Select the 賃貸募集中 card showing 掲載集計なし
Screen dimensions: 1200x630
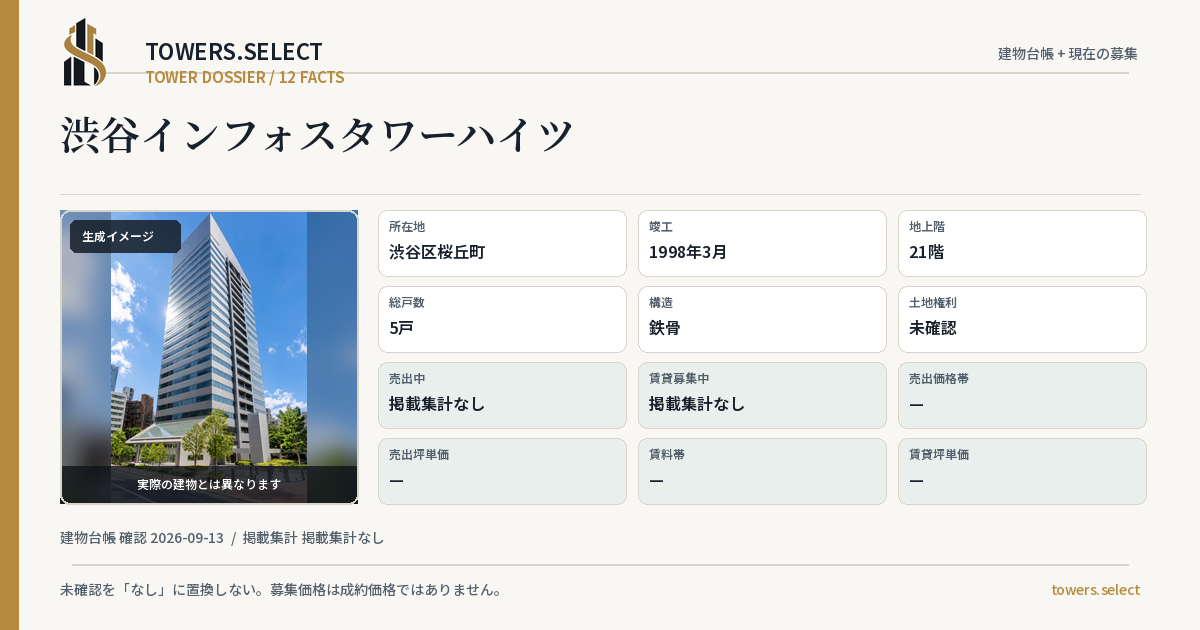point(762,395)
